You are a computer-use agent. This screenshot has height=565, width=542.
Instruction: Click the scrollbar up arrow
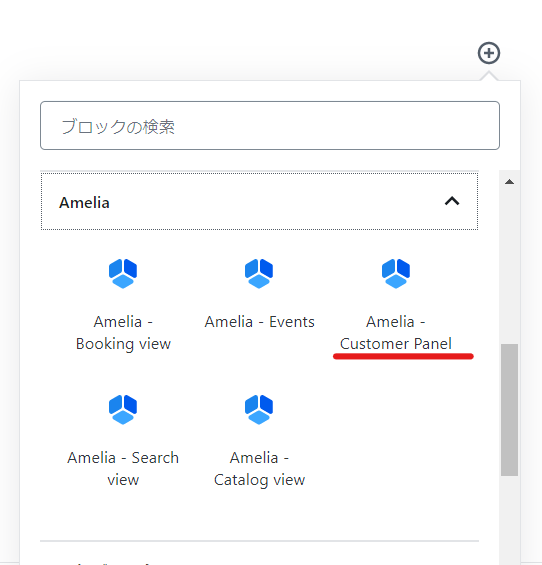coord(509,182)
